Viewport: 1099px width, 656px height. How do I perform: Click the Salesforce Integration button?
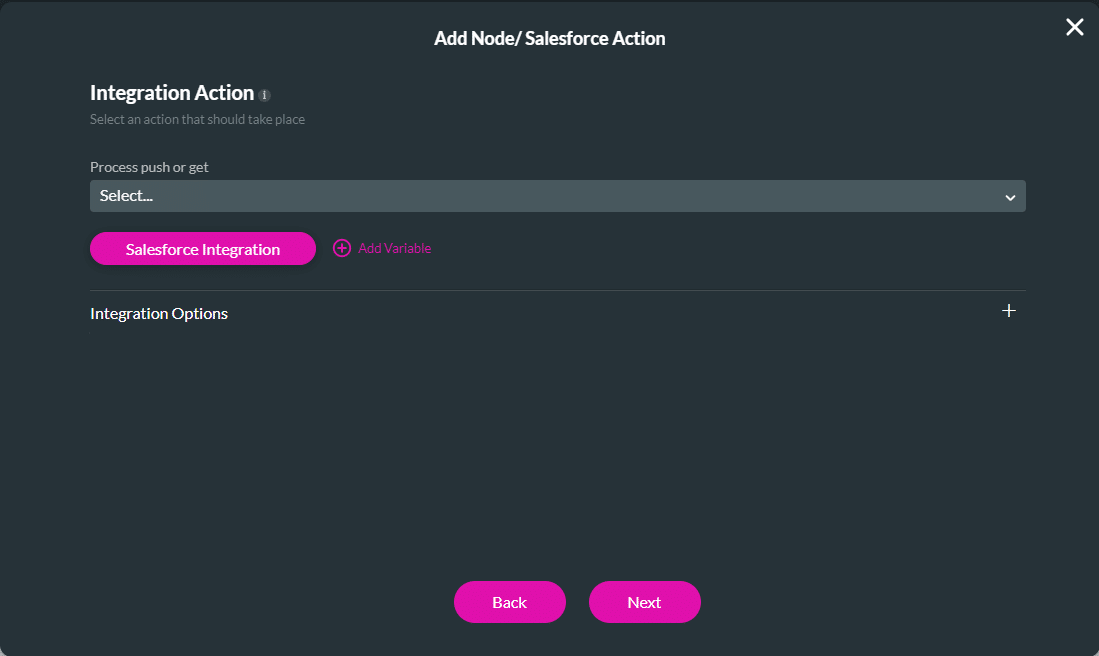[202, 248]
